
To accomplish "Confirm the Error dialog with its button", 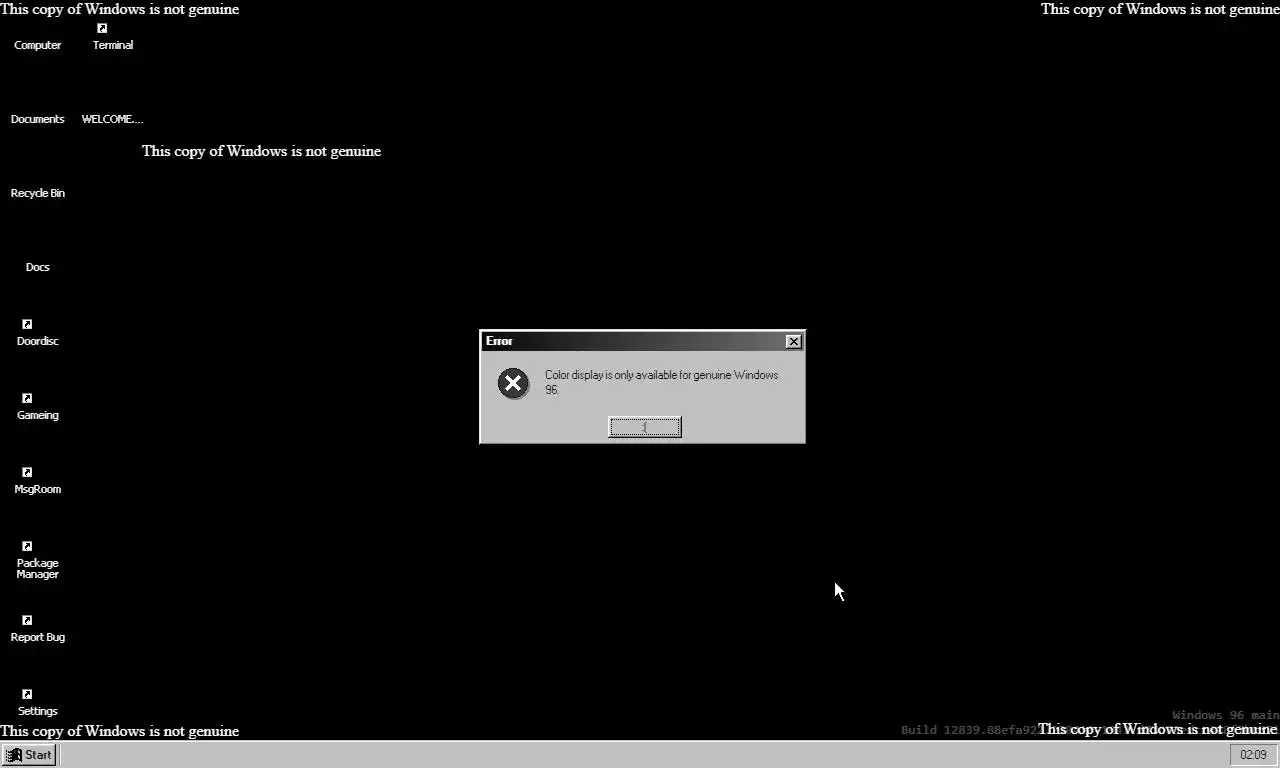I will pyautogui.click(x=645, y=427).
